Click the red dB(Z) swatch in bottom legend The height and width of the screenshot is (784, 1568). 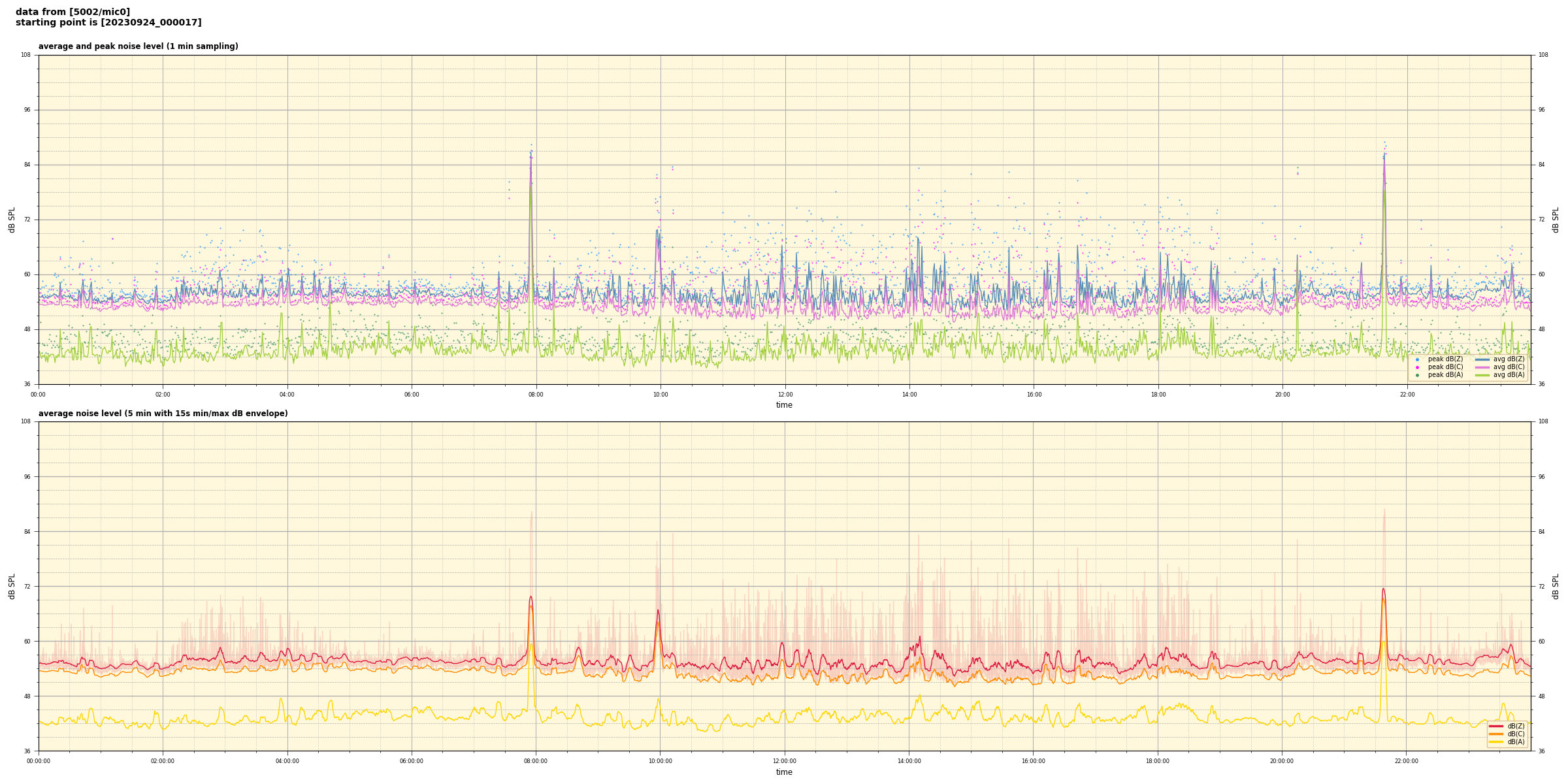(1496, 726)
